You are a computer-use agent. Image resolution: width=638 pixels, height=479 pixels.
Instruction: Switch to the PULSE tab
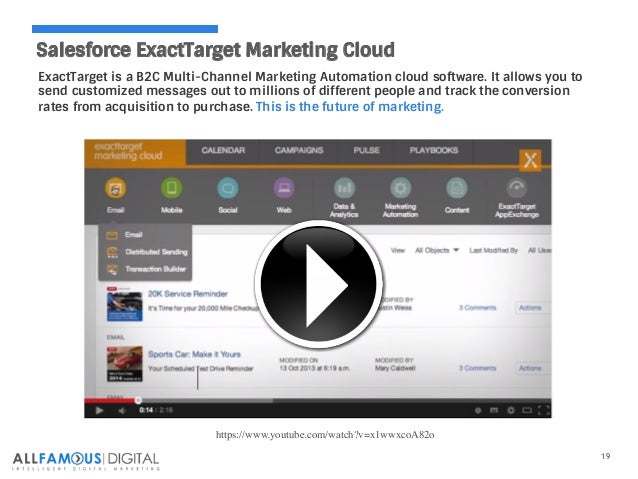(x=366, y=151)
